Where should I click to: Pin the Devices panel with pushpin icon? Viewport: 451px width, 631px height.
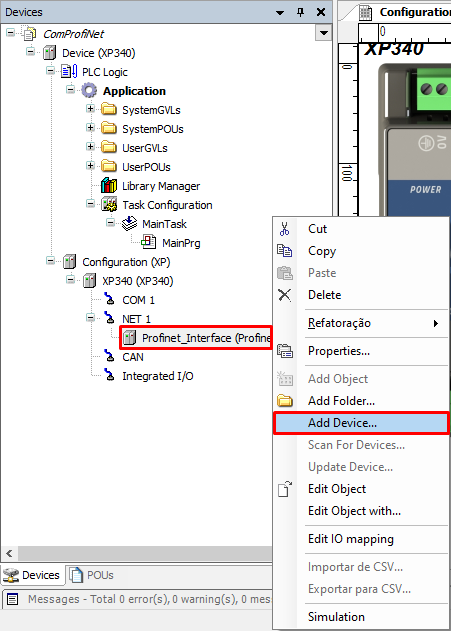pos(300,12)
